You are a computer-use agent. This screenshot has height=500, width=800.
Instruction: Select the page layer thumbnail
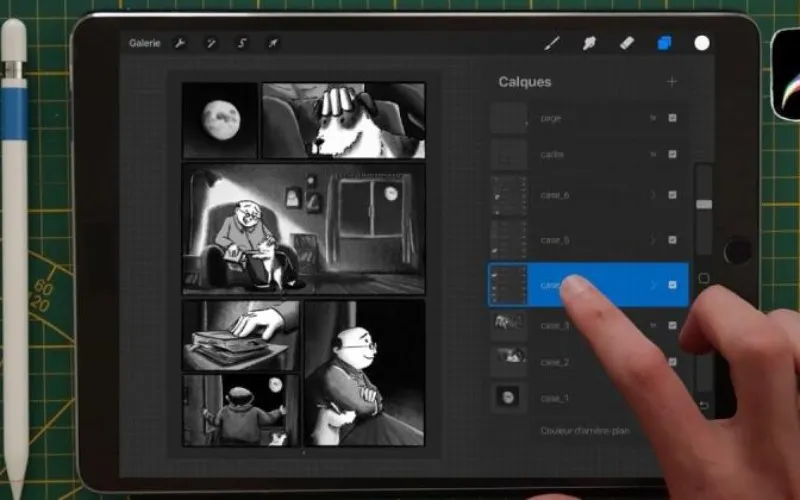click(509, 118)
